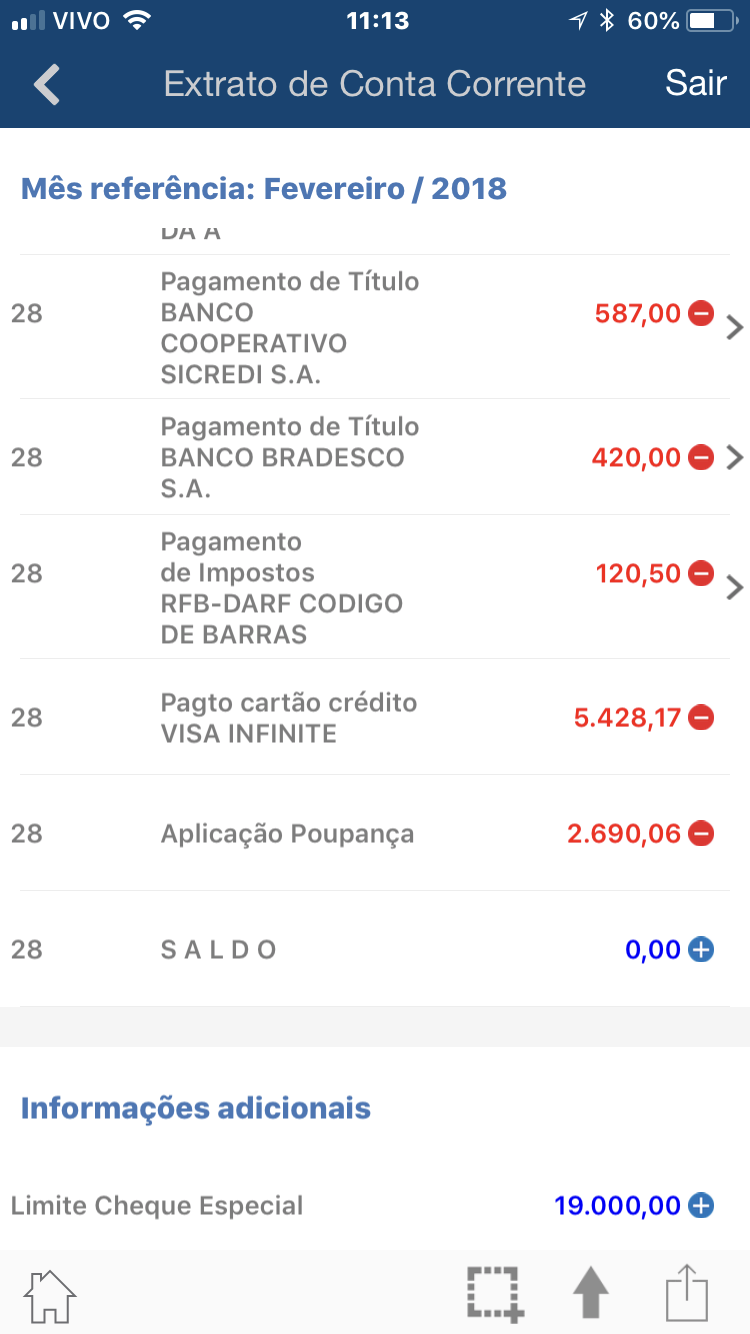The height and width of the screenshot is (1334, 750).
Task: Tap the Mês referência Fevereiro / 2018 heading
Action: (264, 188)
